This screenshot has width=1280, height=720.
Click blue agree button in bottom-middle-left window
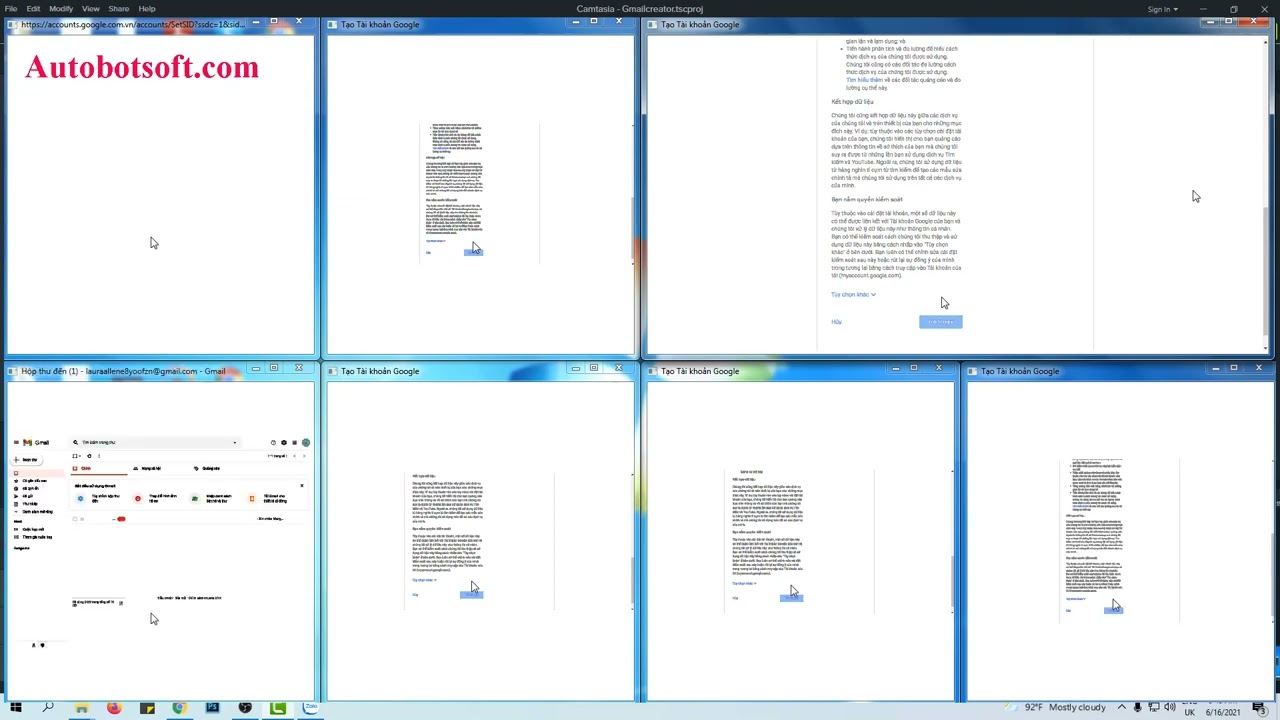(470, 595)
